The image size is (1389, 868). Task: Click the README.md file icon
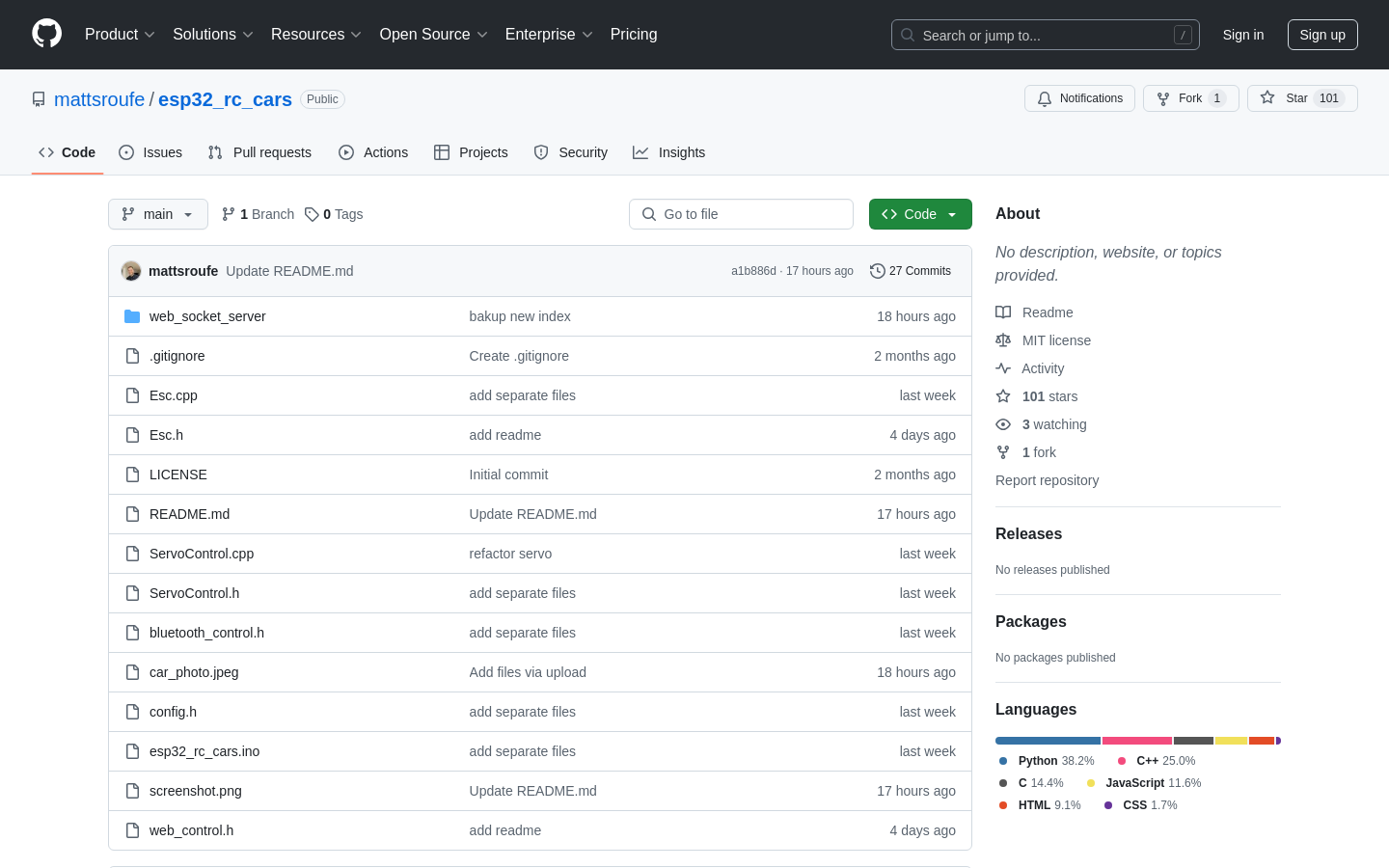click(132, 514)
